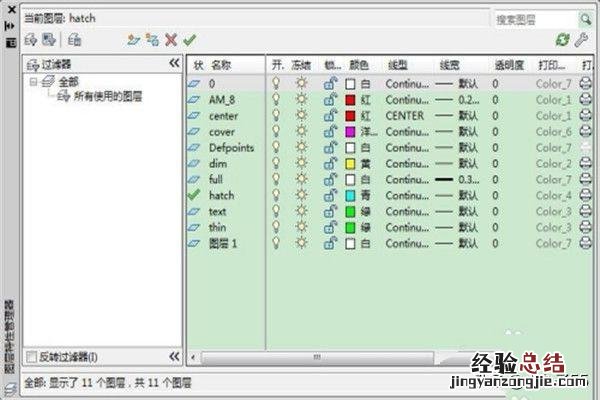Image resolution: width=600 pixels, height=400 pixels.
Task: Open layer settings wrench icon
Action: pyautogui.click(x=582, y=40)
